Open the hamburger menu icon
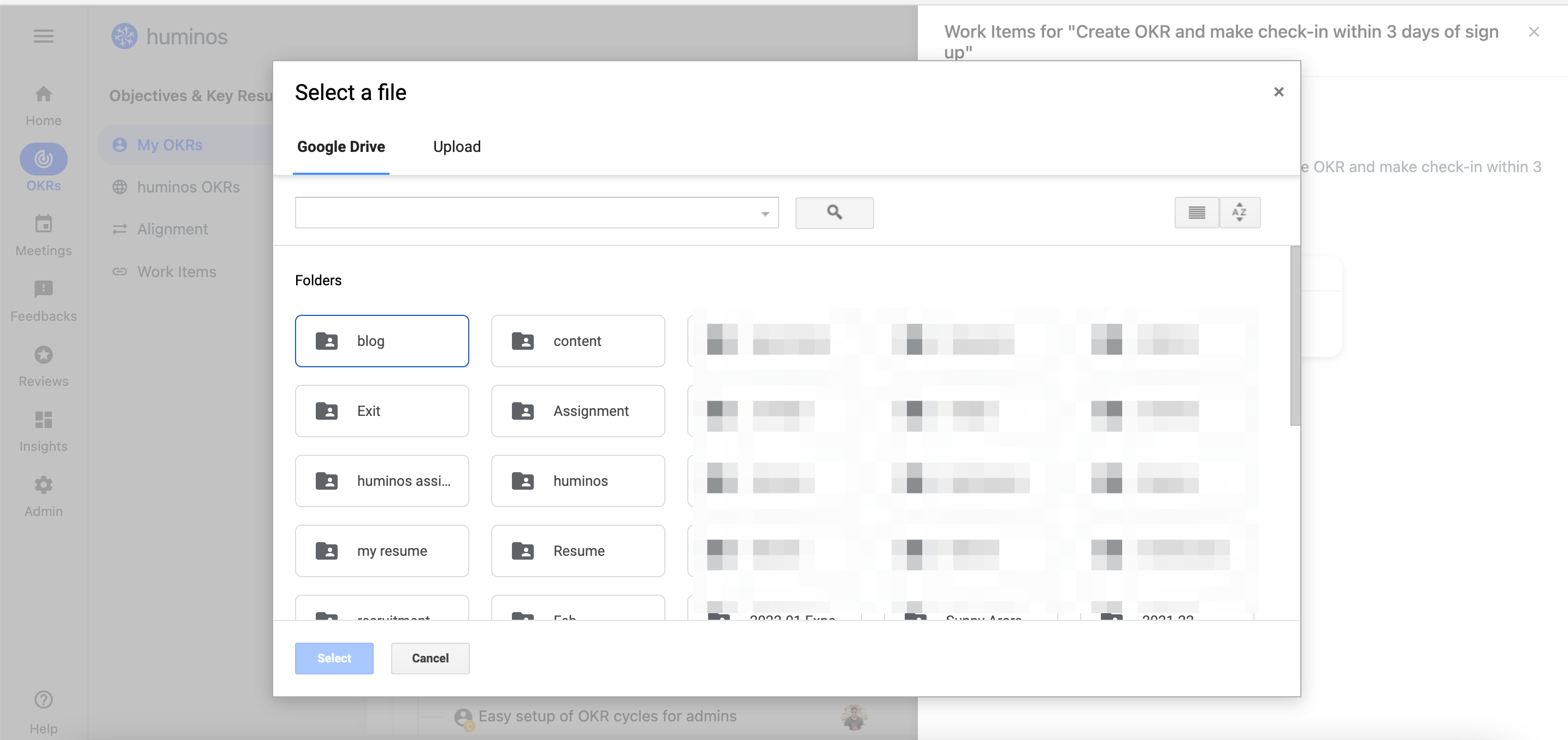The image size is (1568, 740). (x=43, y=37)
